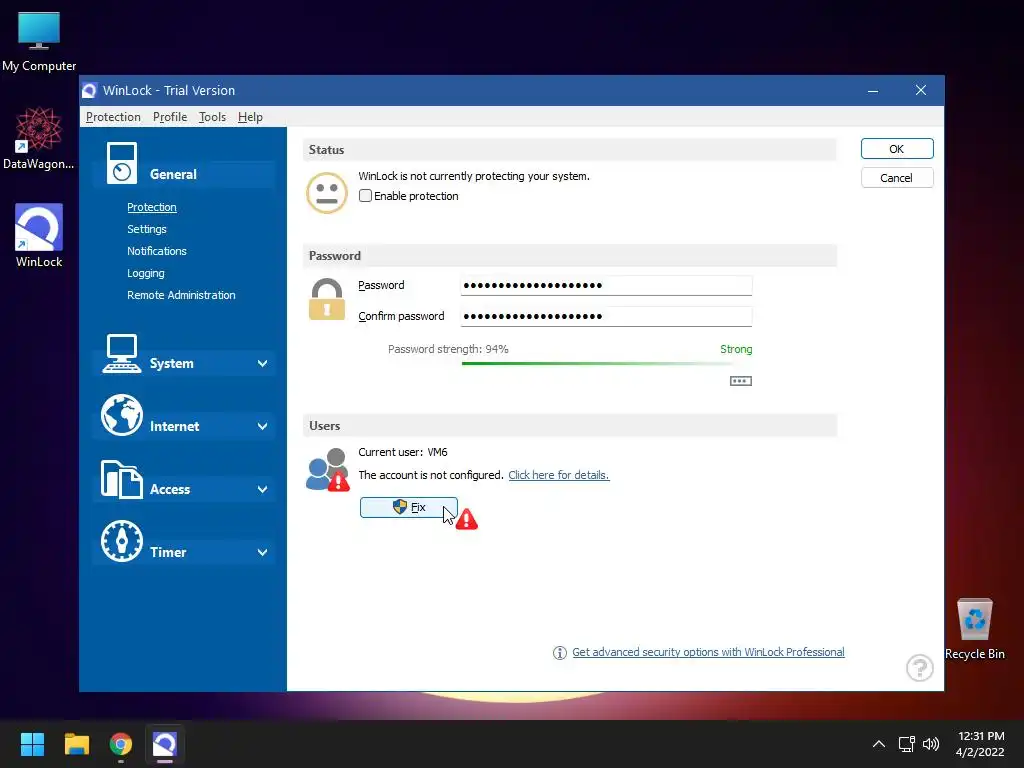Click the WinLock title bar logo

tap(89, 90)
